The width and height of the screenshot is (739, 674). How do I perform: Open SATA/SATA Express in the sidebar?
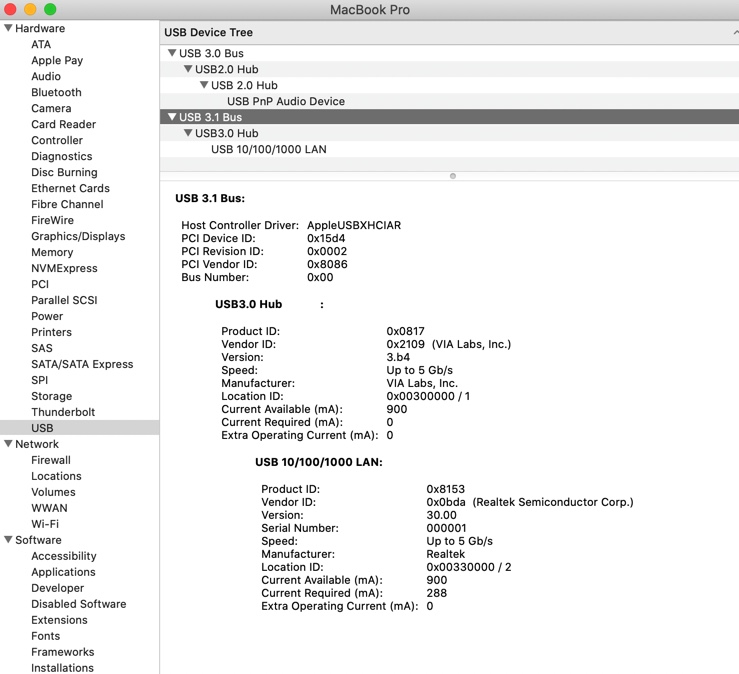(x=82, y=364)
